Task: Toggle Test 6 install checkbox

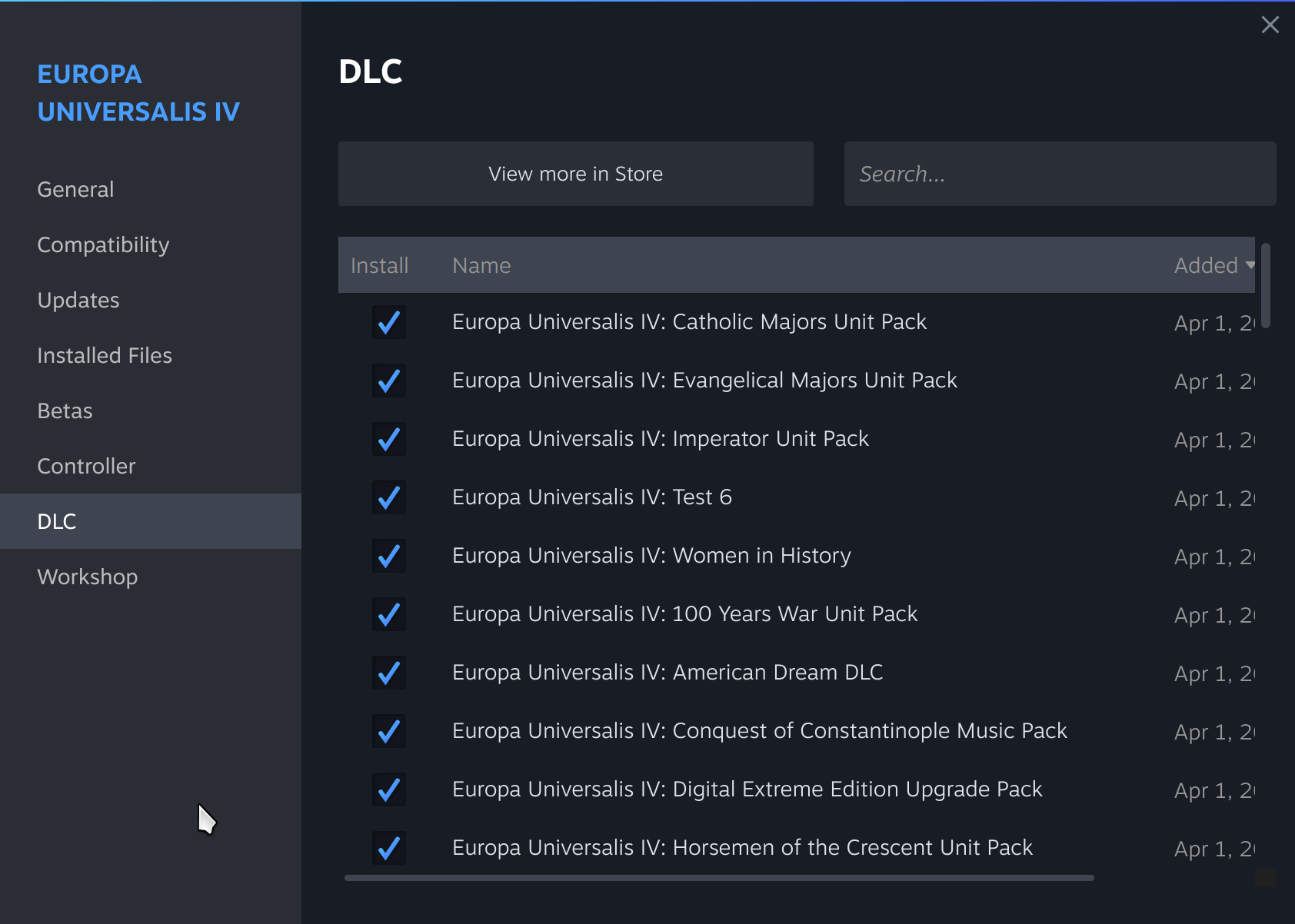Action: [389, 497]
